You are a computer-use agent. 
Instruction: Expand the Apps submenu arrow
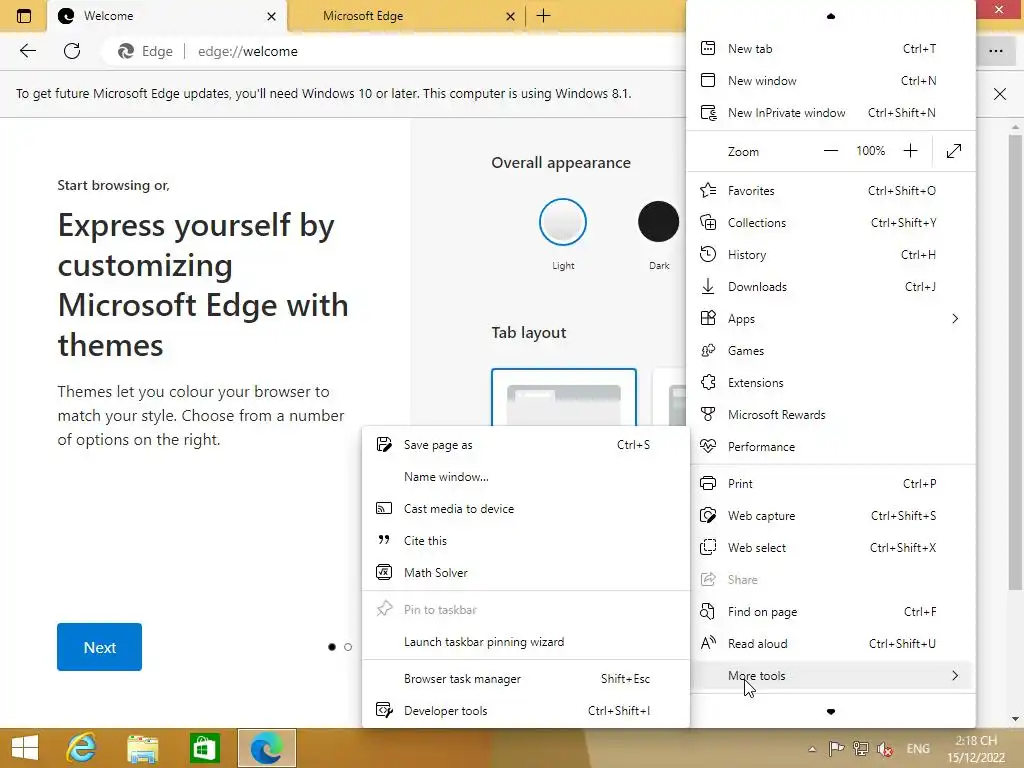point(955,319)
